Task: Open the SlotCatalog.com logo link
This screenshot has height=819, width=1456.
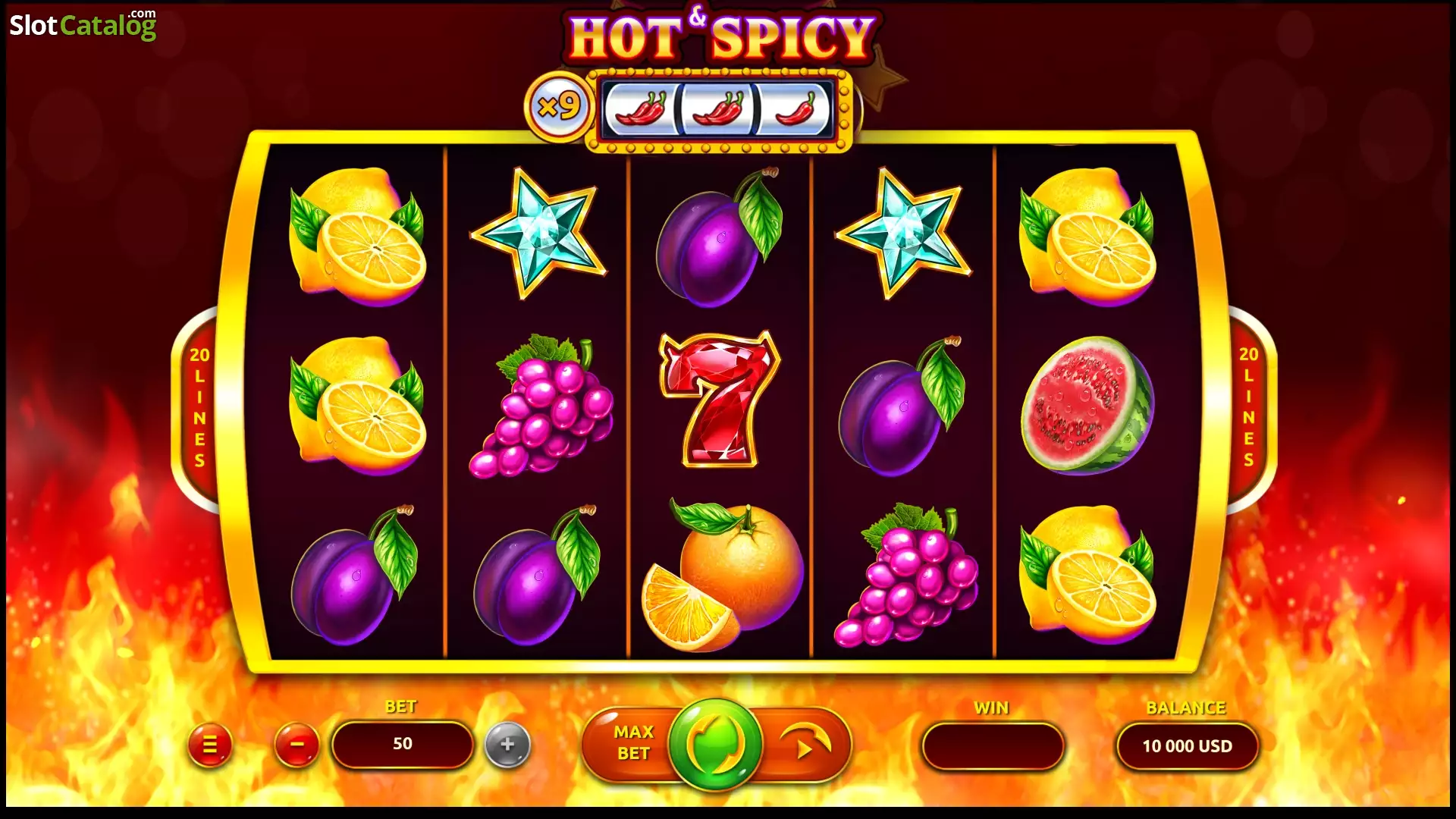Action: [x=83, y=25]
